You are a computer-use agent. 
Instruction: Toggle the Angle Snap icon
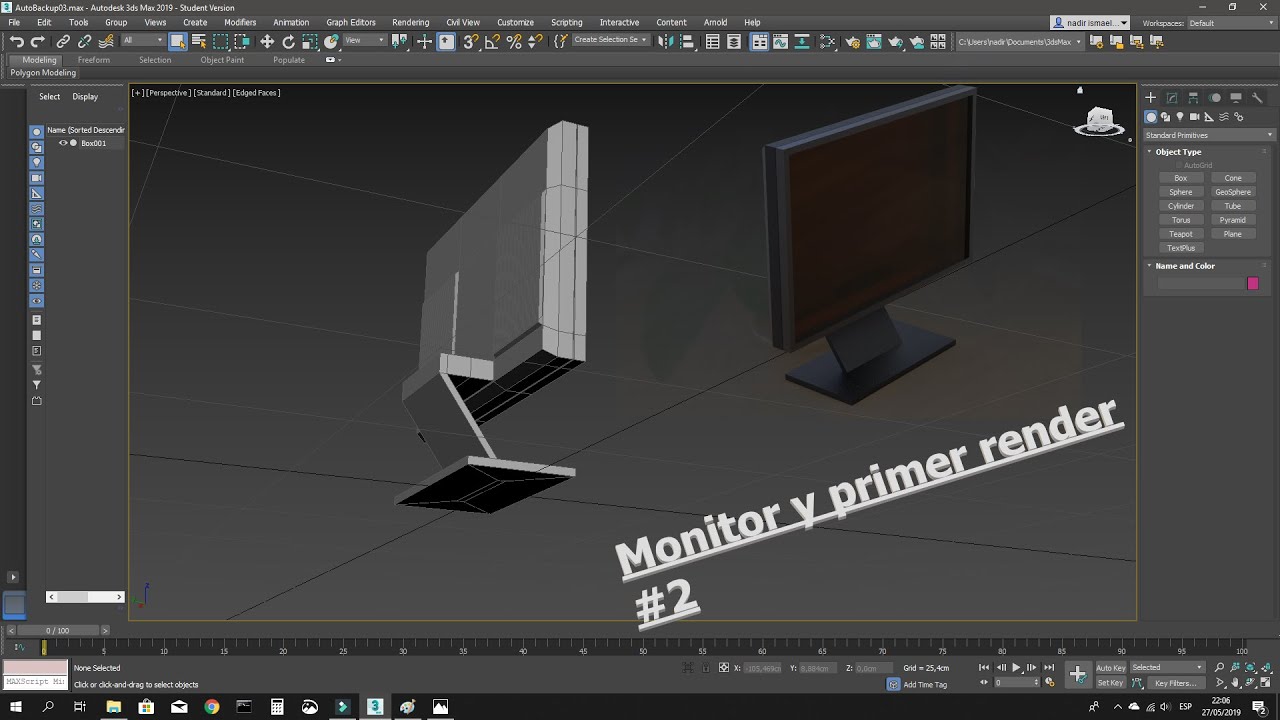[x=492, y=41]
